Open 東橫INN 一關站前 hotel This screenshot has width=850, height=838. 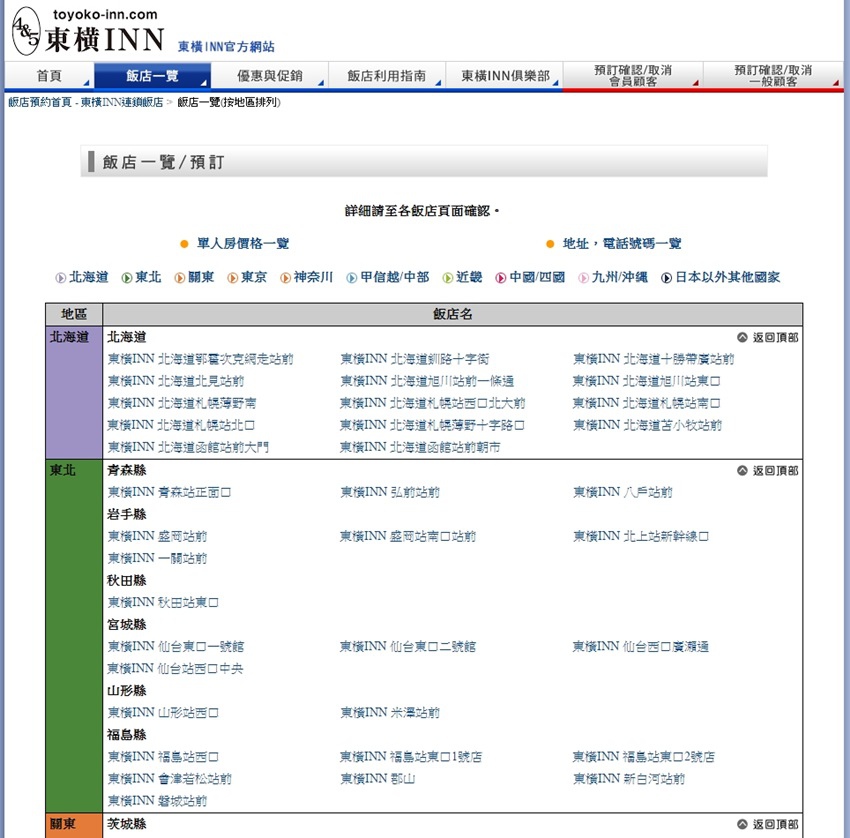pyautogui.click(x=157, y=558)
